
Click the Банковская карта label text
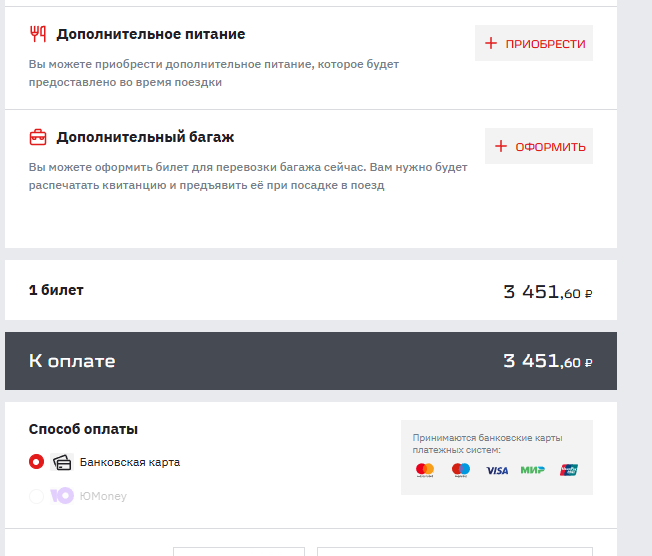pos(130,462)
